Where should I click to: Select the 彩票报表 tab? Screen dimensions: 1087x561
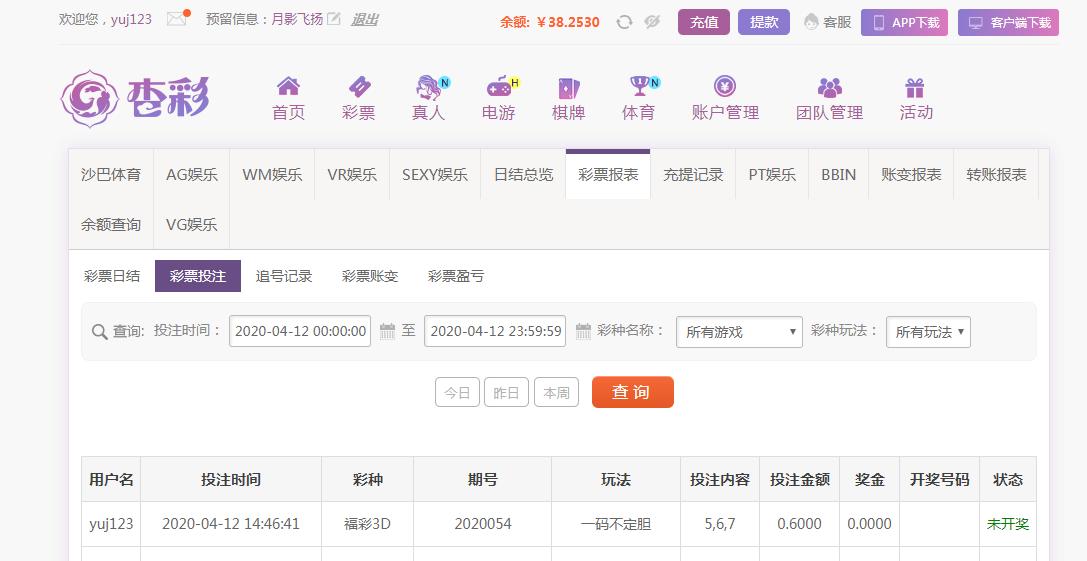(x=608, y=175)
